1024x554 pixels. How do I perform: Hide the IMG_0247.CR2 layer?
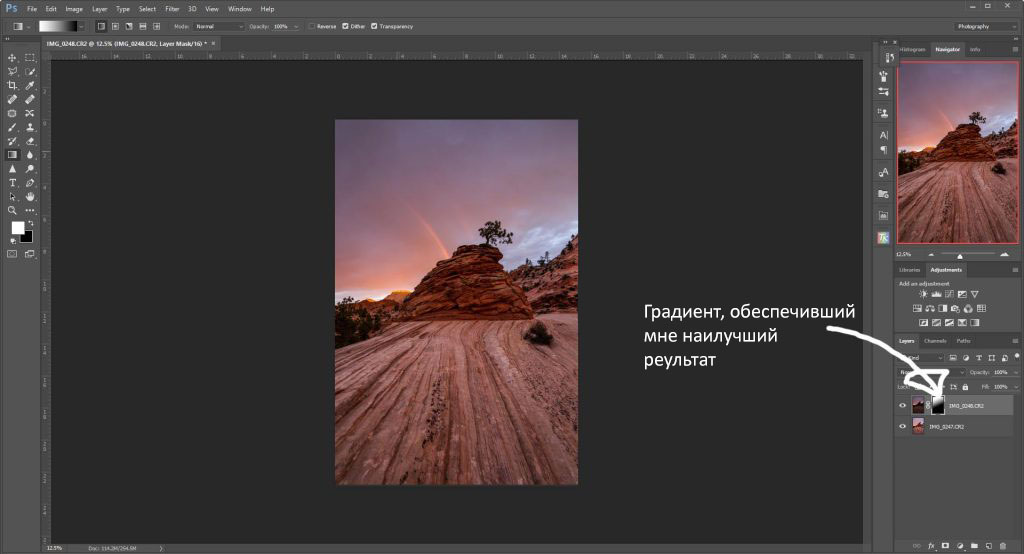903,426
